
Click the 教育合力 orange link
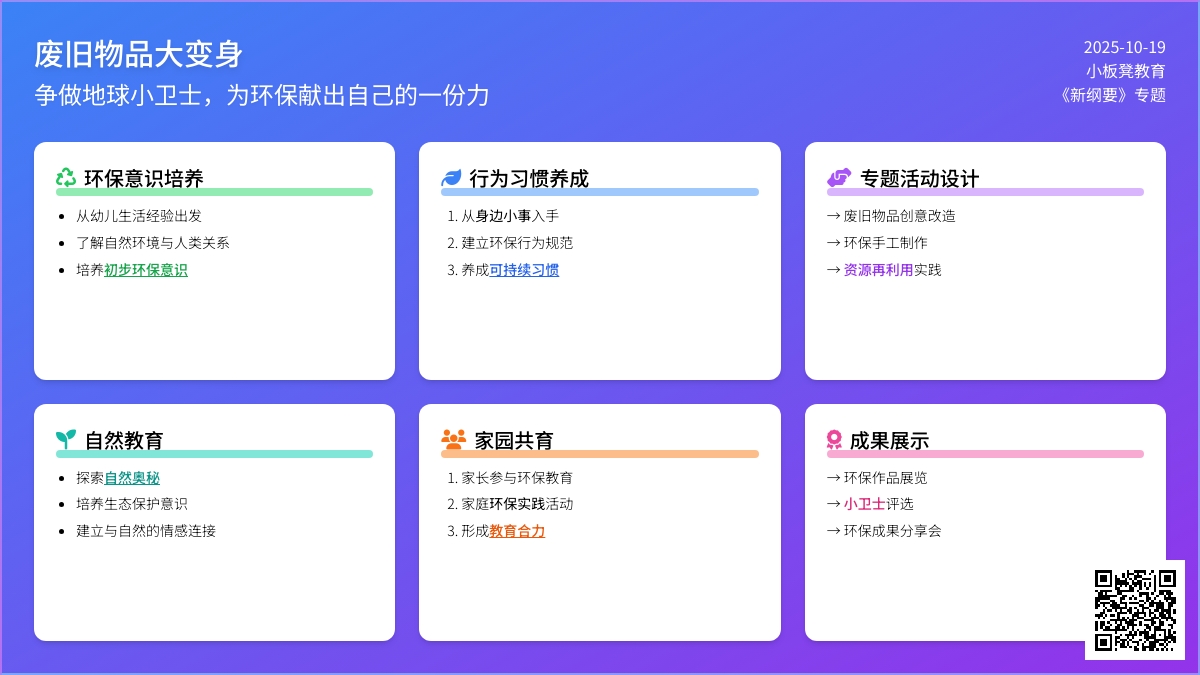pos(517,531)
